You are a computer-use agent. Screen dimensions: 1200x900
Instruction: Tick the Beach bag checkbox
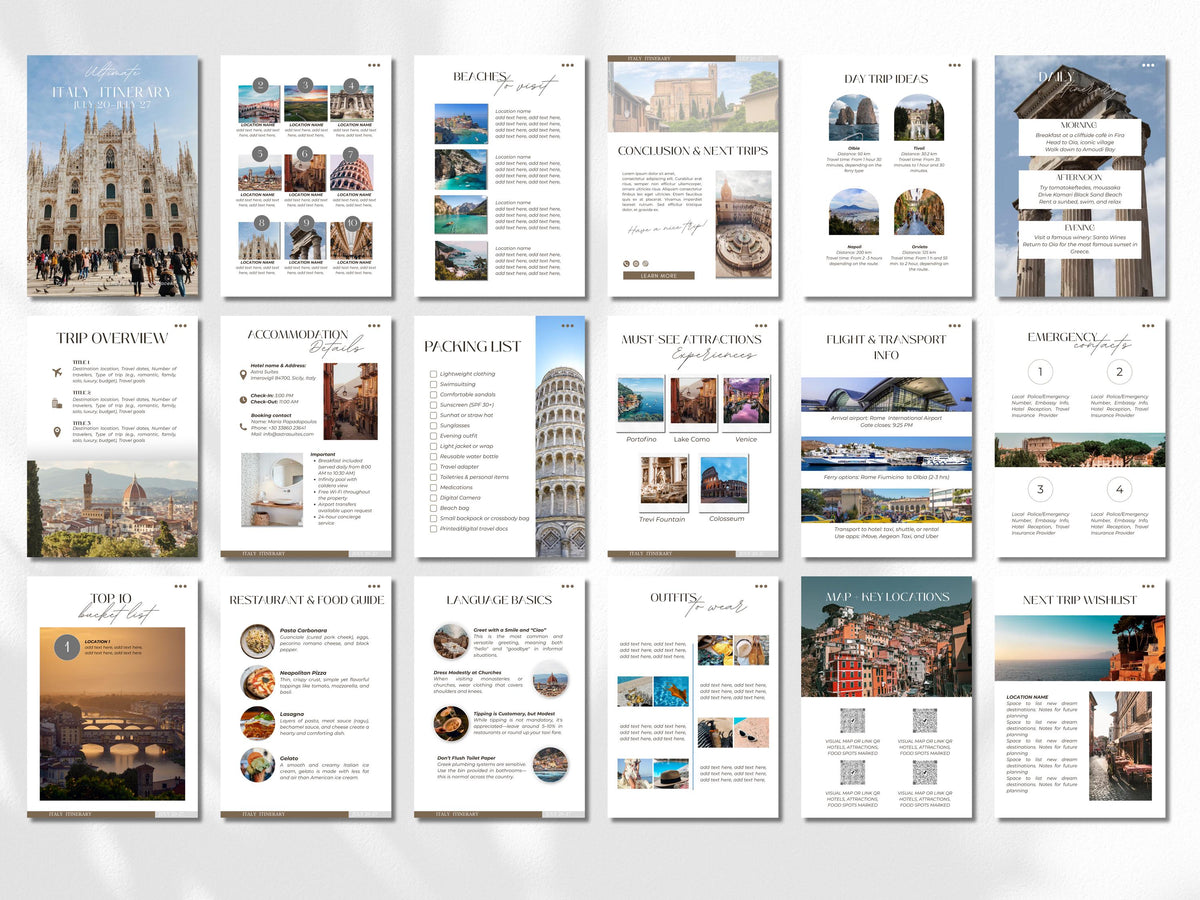[x=433, y=508]
